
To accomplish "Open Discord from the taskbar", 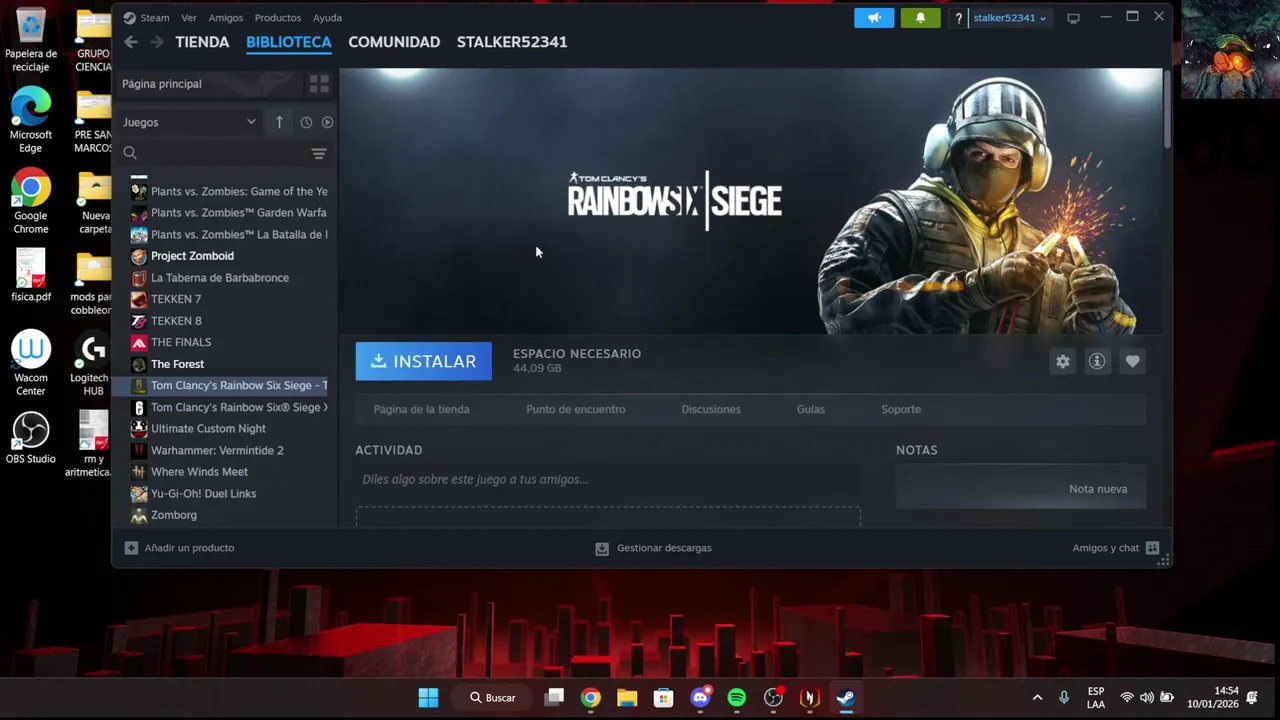I will [701, 698].
